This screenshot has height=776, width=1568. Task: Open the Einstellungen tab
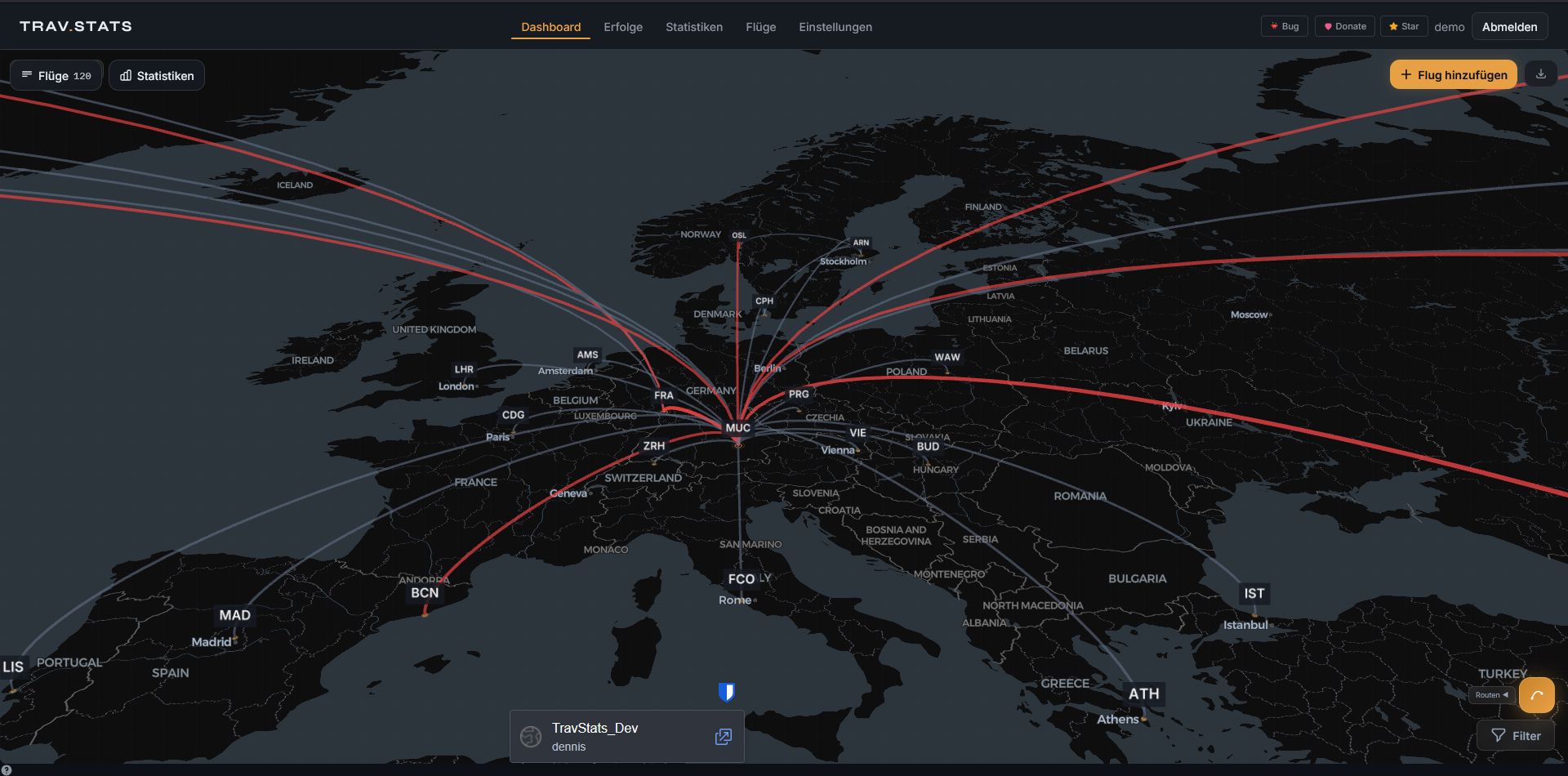(x=835, y=27)
